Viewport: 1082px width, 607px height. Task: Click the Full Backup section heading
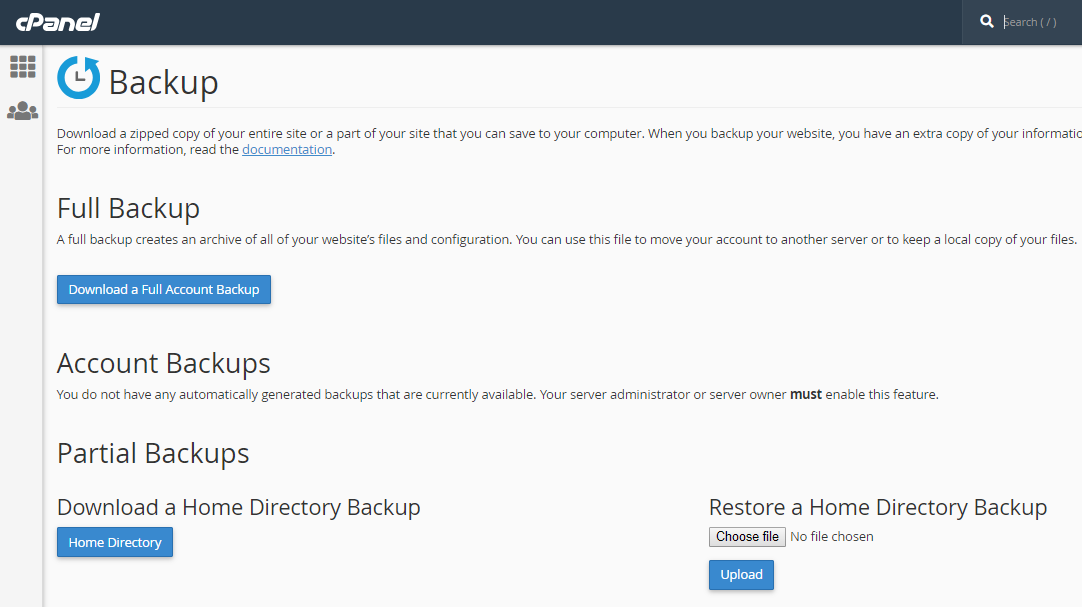(128, 208)
